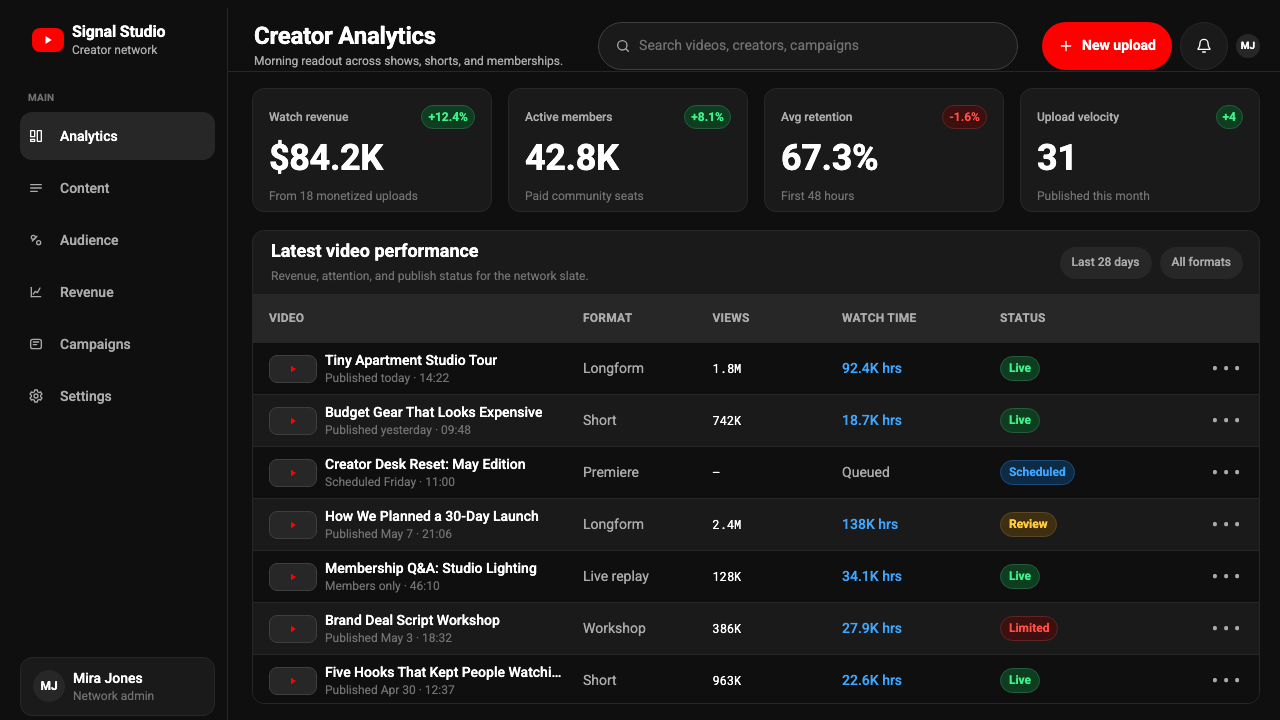Viewport: 1280px width, 720px height.
Task: Open Creator Desk Reset: May Edition title
Action: tap(425, 464)
